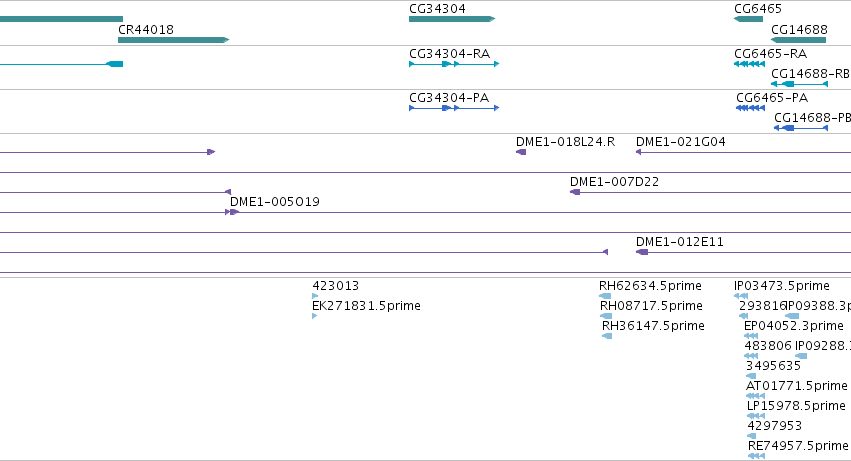The height and width of the screenshot is (461, 851).
Task: Select the RH36147.5prime EST glyph
Action: click(x=607, y=336)
